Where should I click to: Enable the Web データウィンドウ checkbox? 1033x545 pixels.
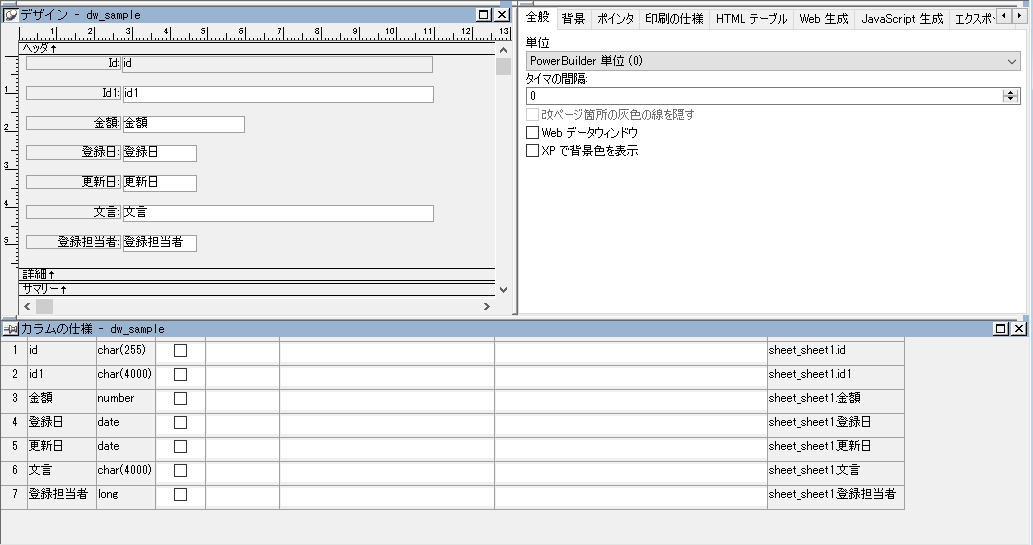(532, 132)
